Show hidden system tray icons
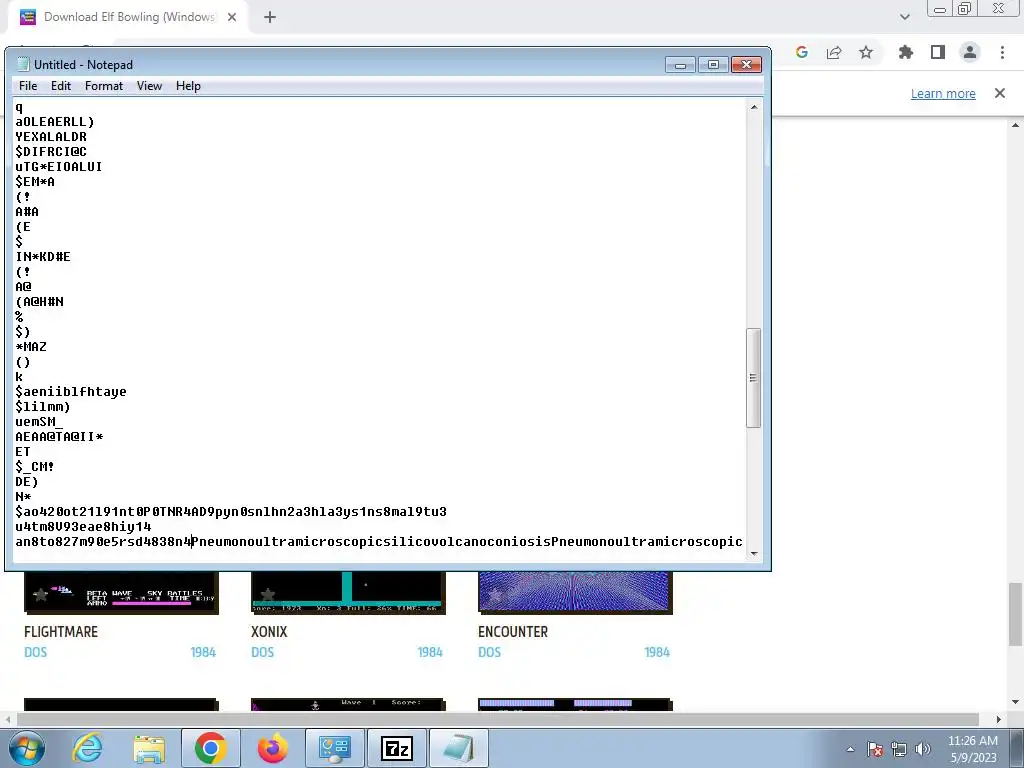The image size is (1024, 768). (x=850, y=749)
